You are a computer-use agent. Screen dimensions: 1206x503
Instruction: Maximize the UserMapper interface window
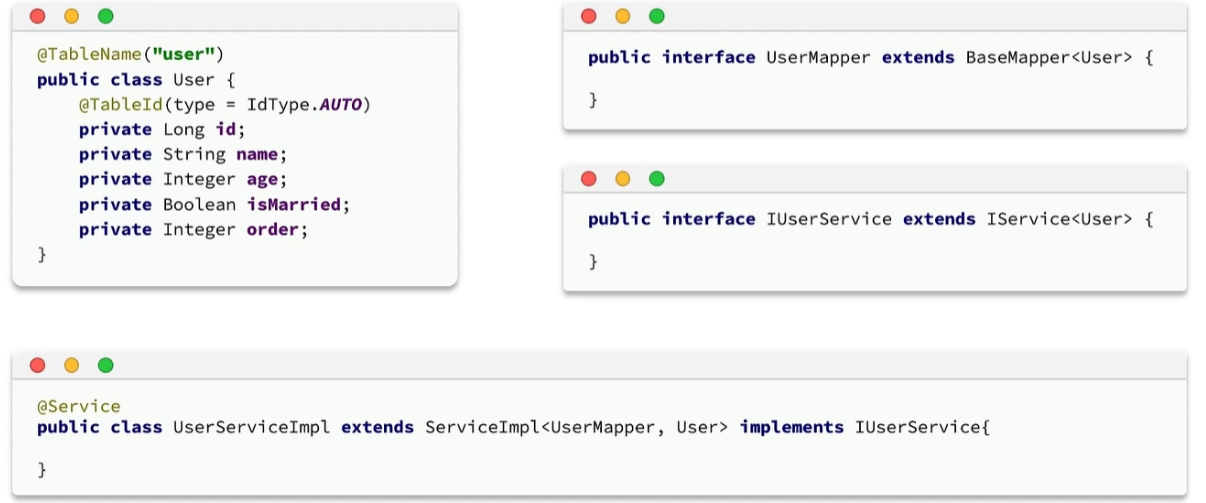point(657,16)
